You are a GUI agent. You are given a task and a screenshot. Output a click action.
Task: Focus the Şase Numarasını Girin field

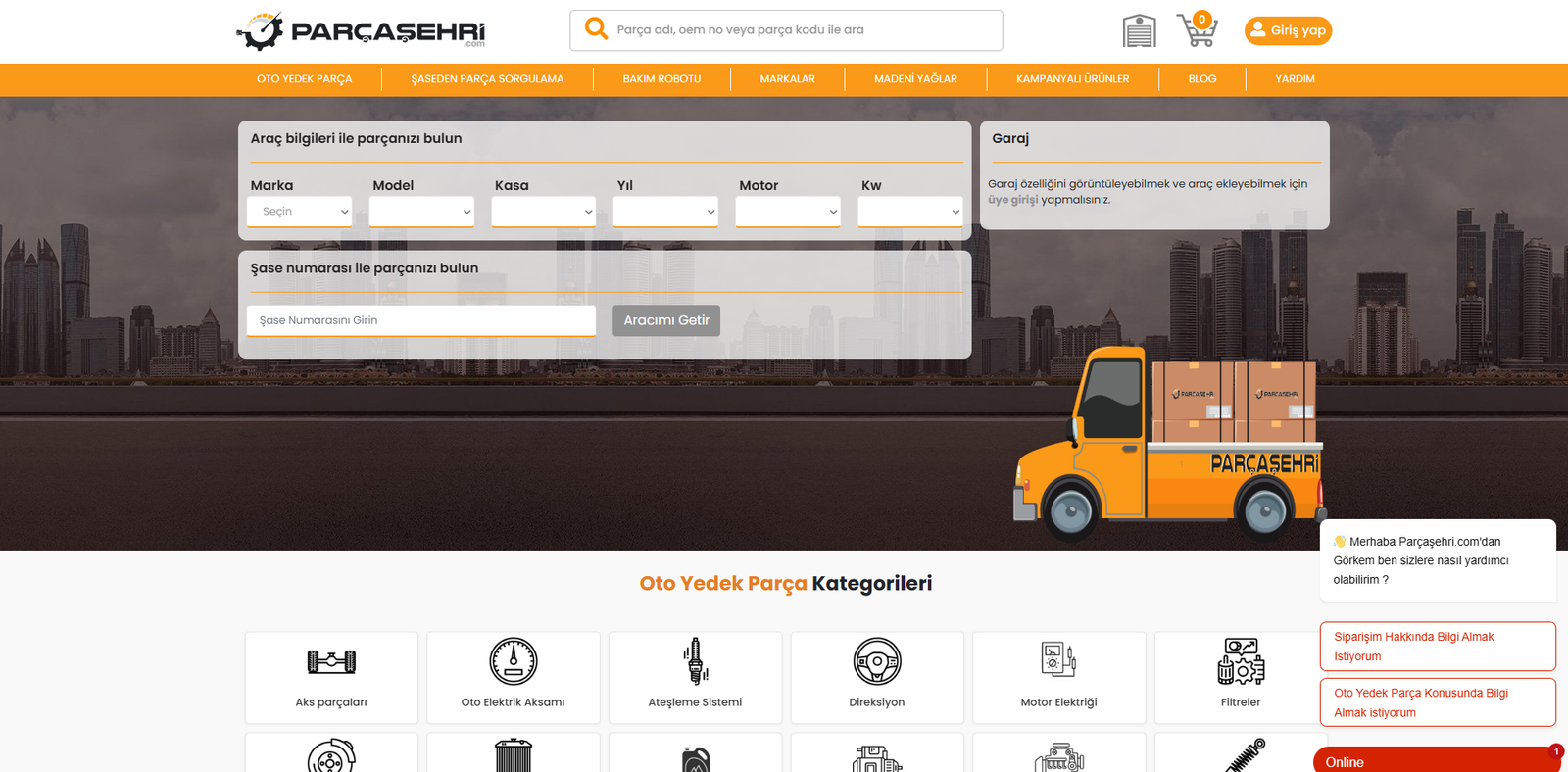421,320
